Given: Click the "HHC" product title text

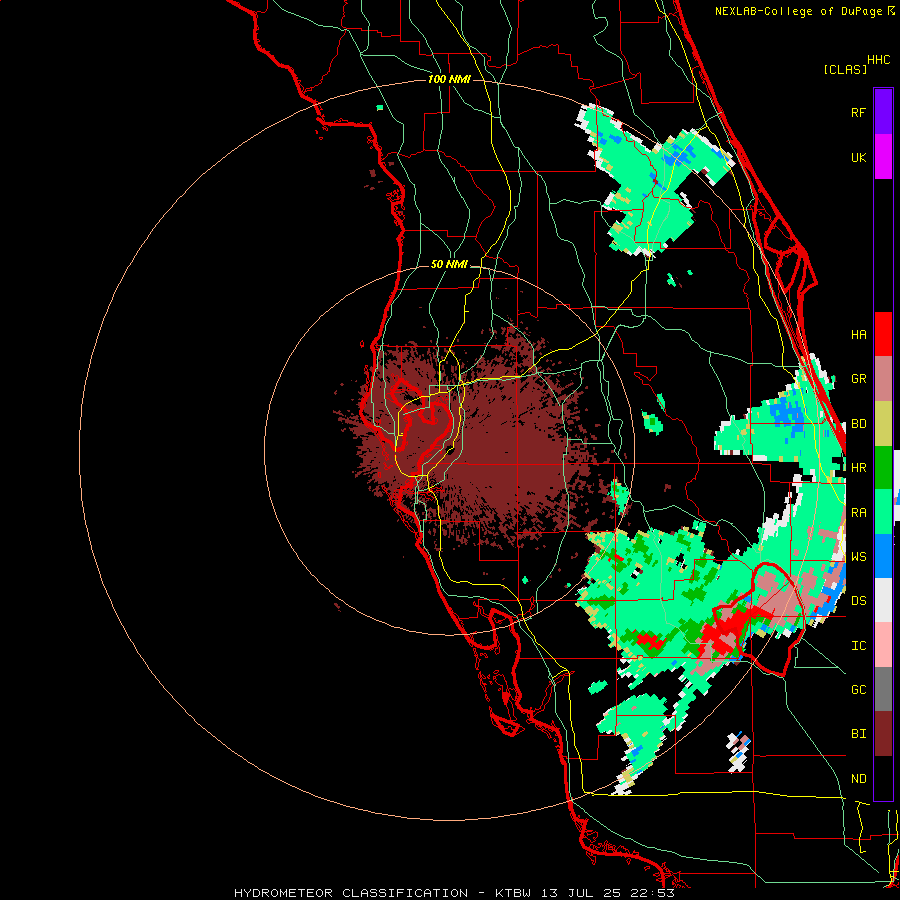Looking at the screenshot, I should click(x=878, y=60).
